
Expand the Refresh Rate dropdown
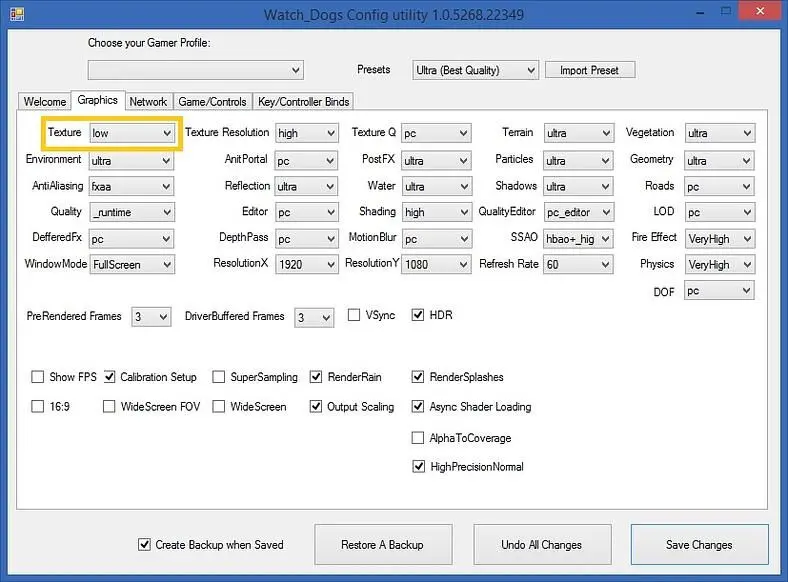click(578, 264)
